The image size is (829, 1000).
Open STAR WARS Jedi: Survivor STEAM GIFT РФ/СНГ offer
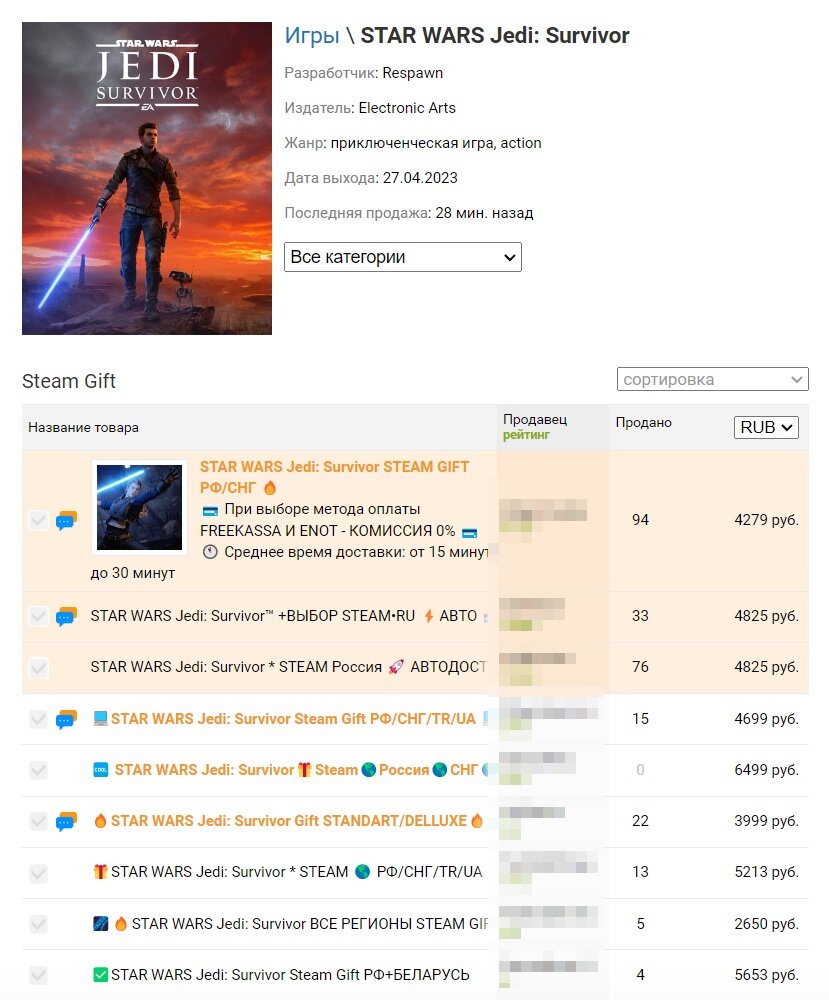pyautogui.click(x=334, y=477)
